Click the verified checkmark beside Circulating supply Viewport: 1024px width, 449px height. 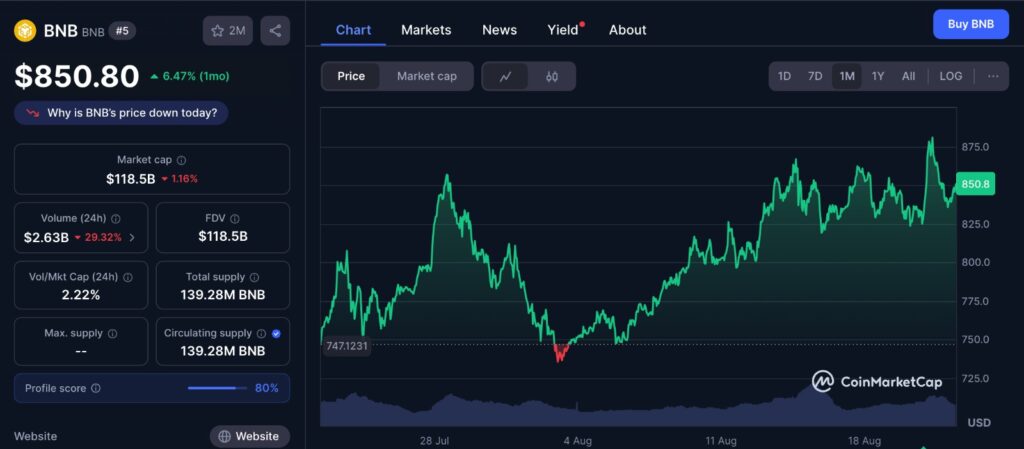(276, 333)
